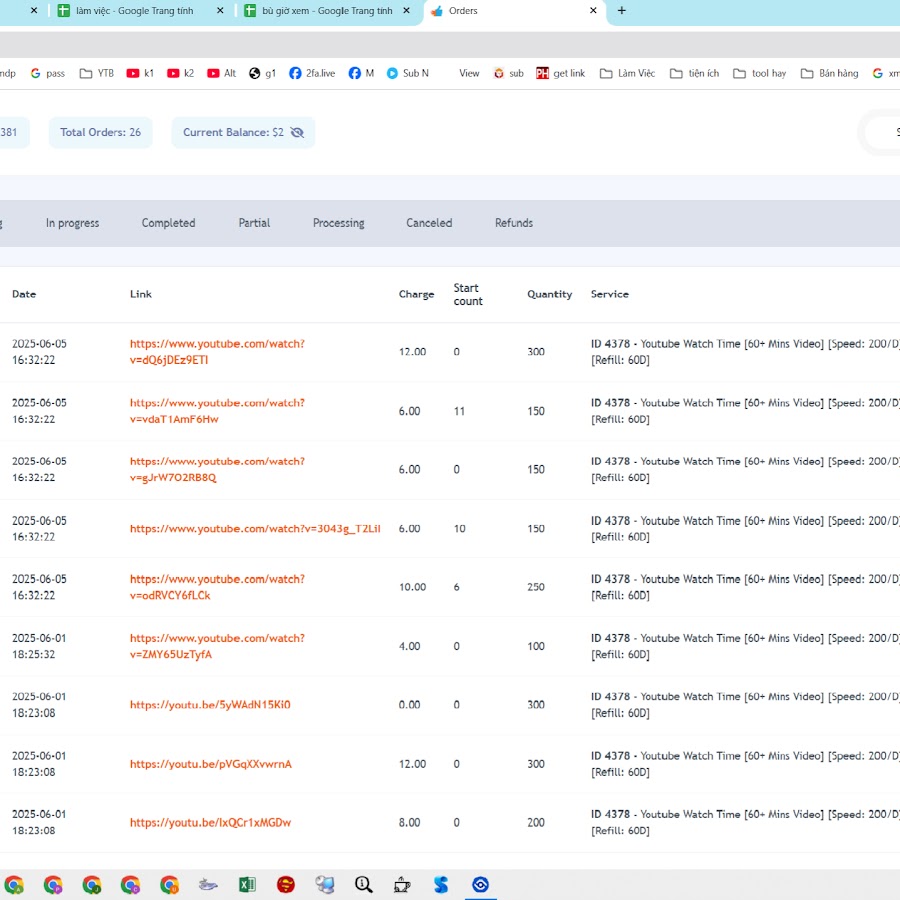This screenshot has width=900, height=900.
Task: Click the Excel icon in the taskbar
Action: pyautogui.click(x=247, y=885)
